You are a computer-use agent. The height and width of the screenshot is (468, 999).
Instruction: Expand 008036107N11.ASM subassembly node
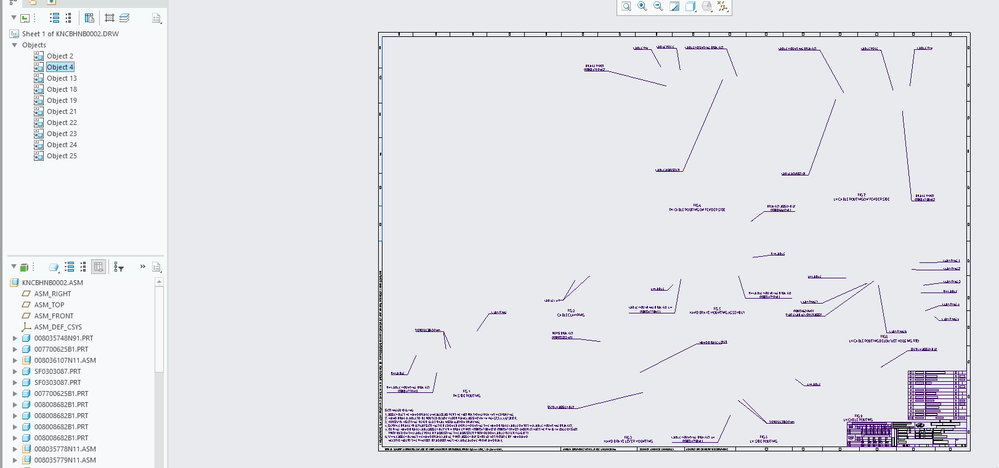[x=15, y=360]
